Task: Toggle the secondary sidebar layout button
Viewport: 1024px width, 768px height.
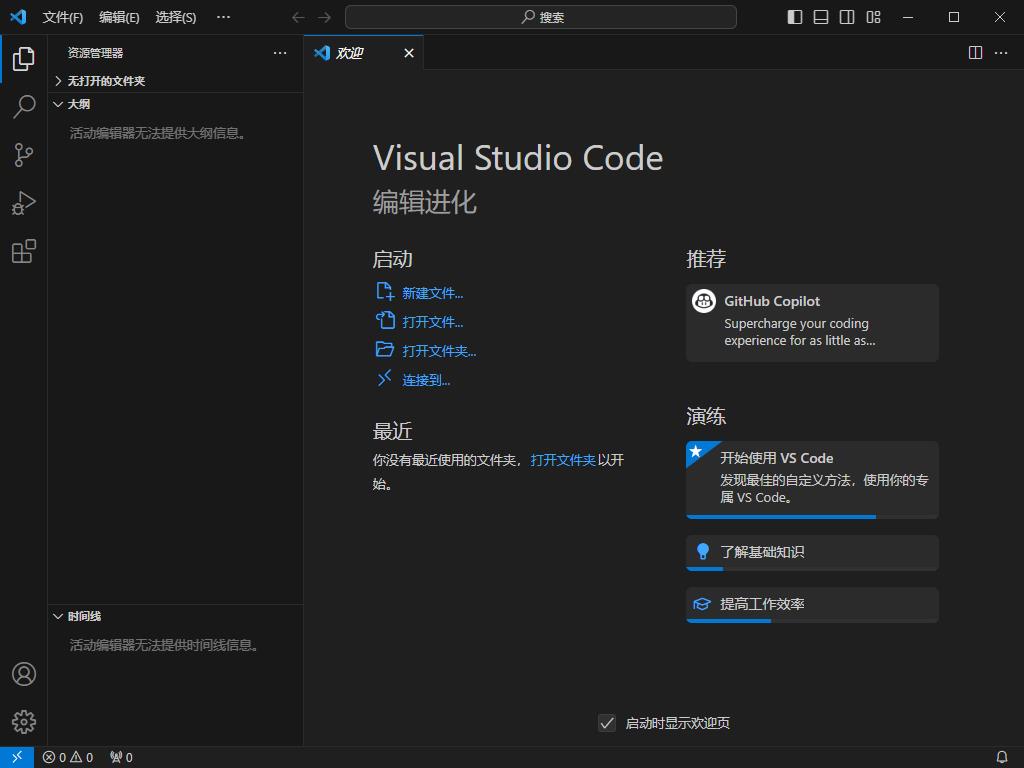Action: click(847, 17)
